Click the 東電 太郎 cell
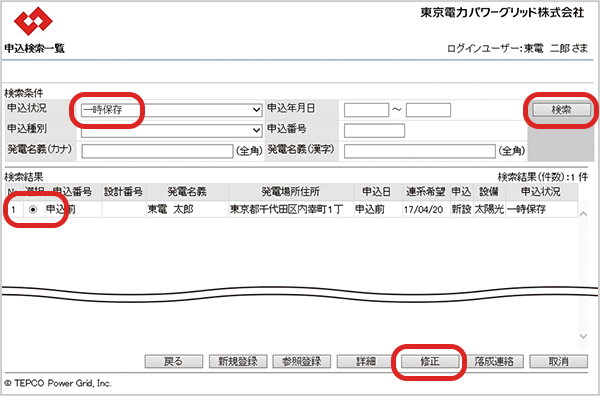Viewport: 600px width, 396px height. pyautogui.click(x=188, y=209)
